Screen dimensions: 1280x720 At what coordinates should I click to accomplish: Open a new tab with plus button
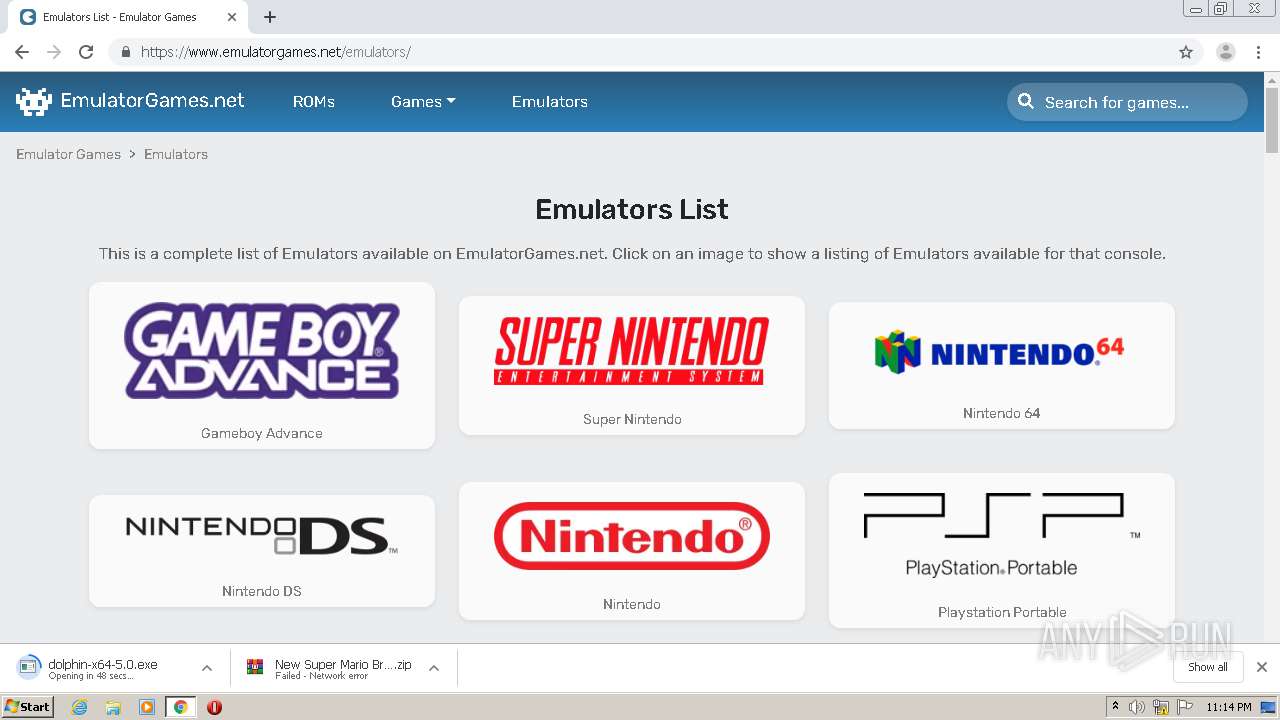point(270,17)
